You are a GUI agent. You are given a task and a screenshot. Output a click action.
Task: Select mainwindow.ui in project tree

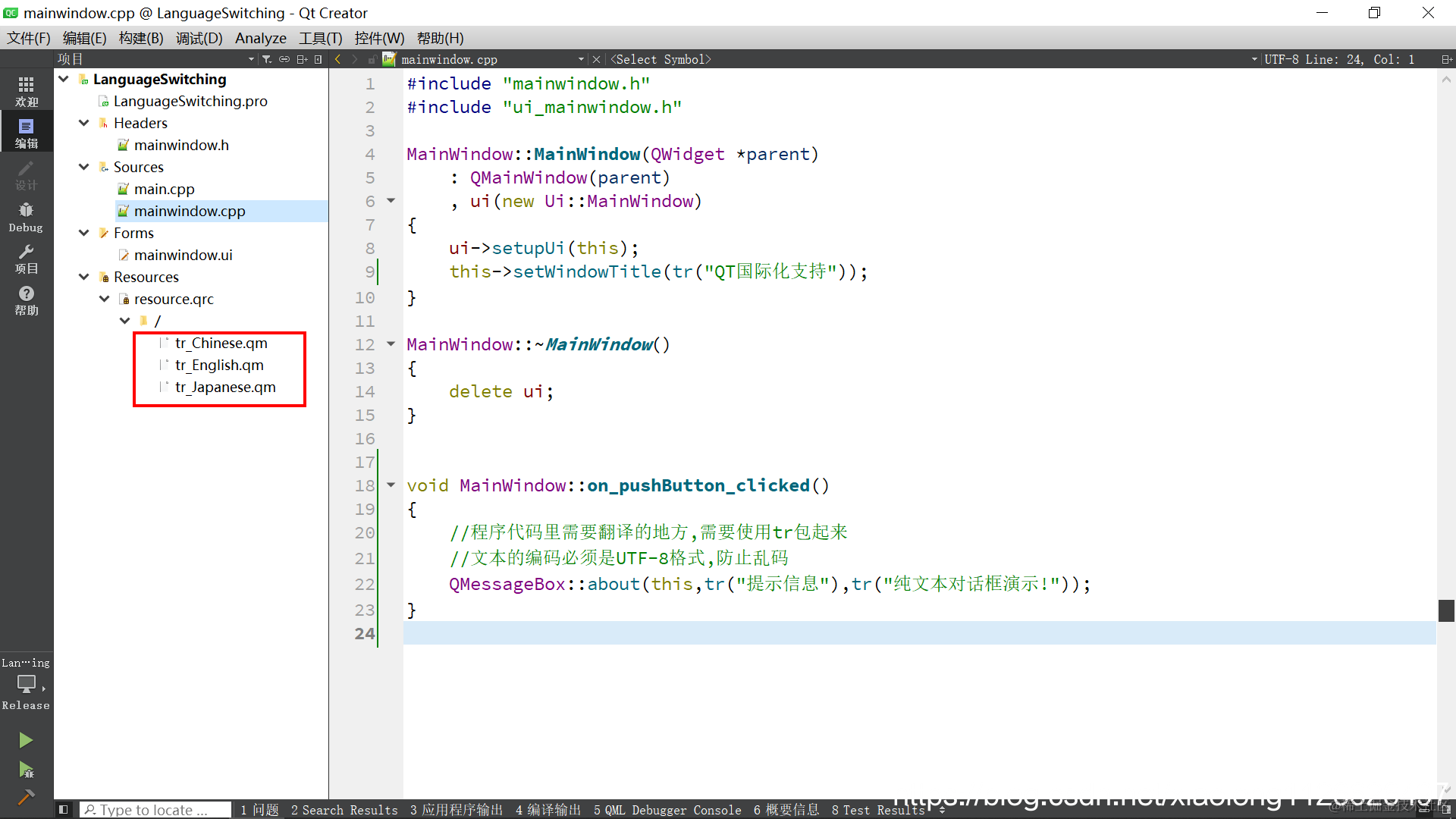click(x=183, y=255)
